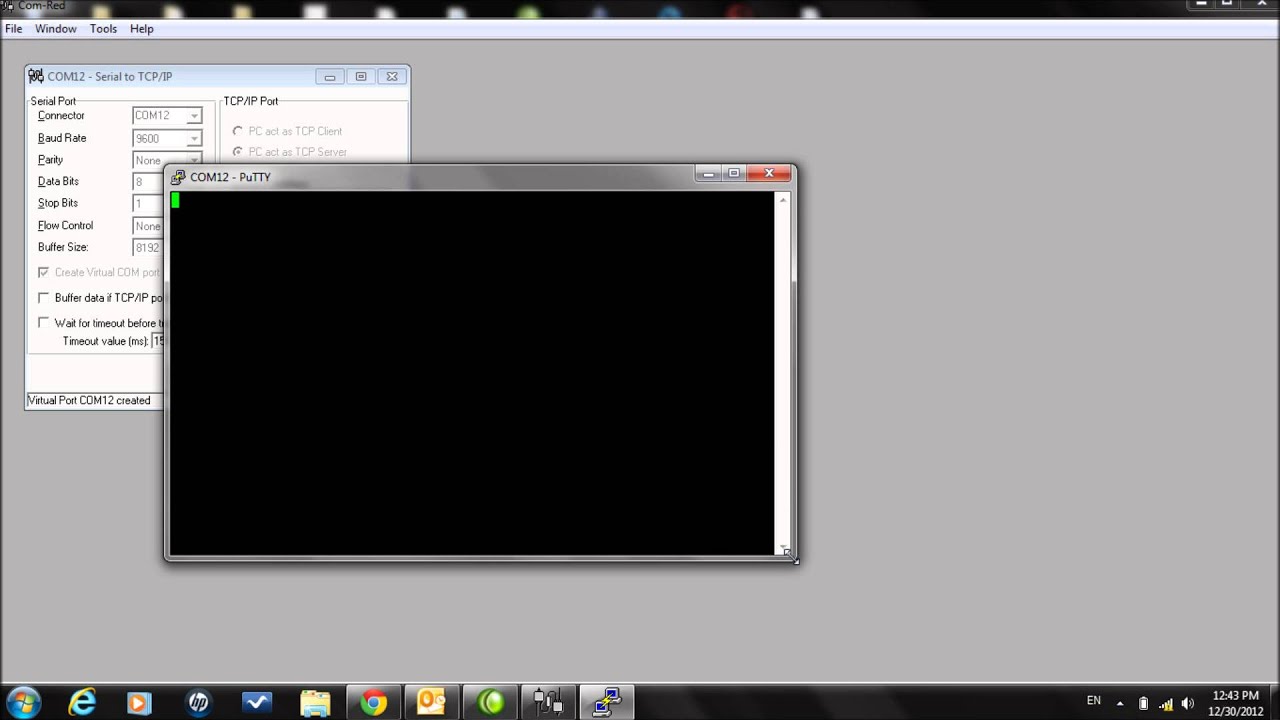Viewport: 1280px width, 720px height.
Task: Click the 'Serial Port' group heading
Action: (x=53, y=101)
